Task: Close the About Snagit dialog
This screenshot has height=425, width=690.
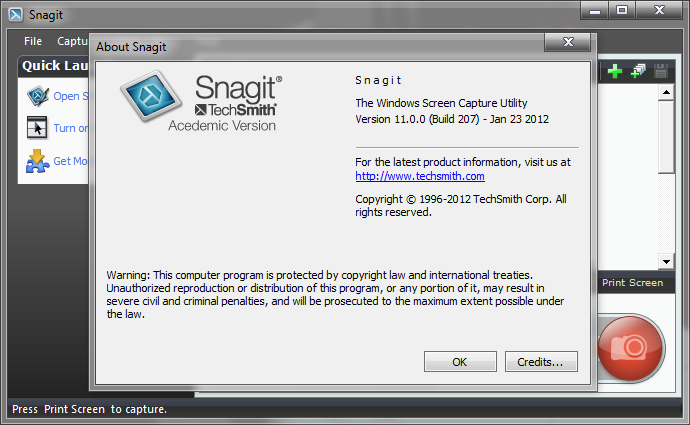Action: 568,42
